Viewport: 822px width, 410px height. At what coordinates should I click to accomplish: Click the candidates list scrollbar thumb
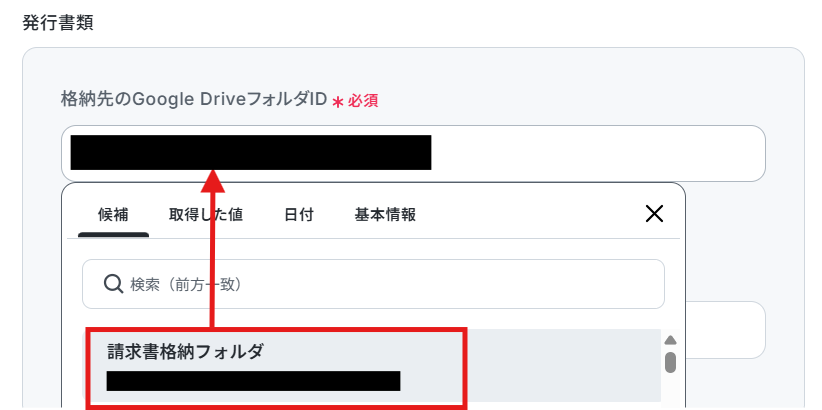pyautogui.click(x=670, y=362)
